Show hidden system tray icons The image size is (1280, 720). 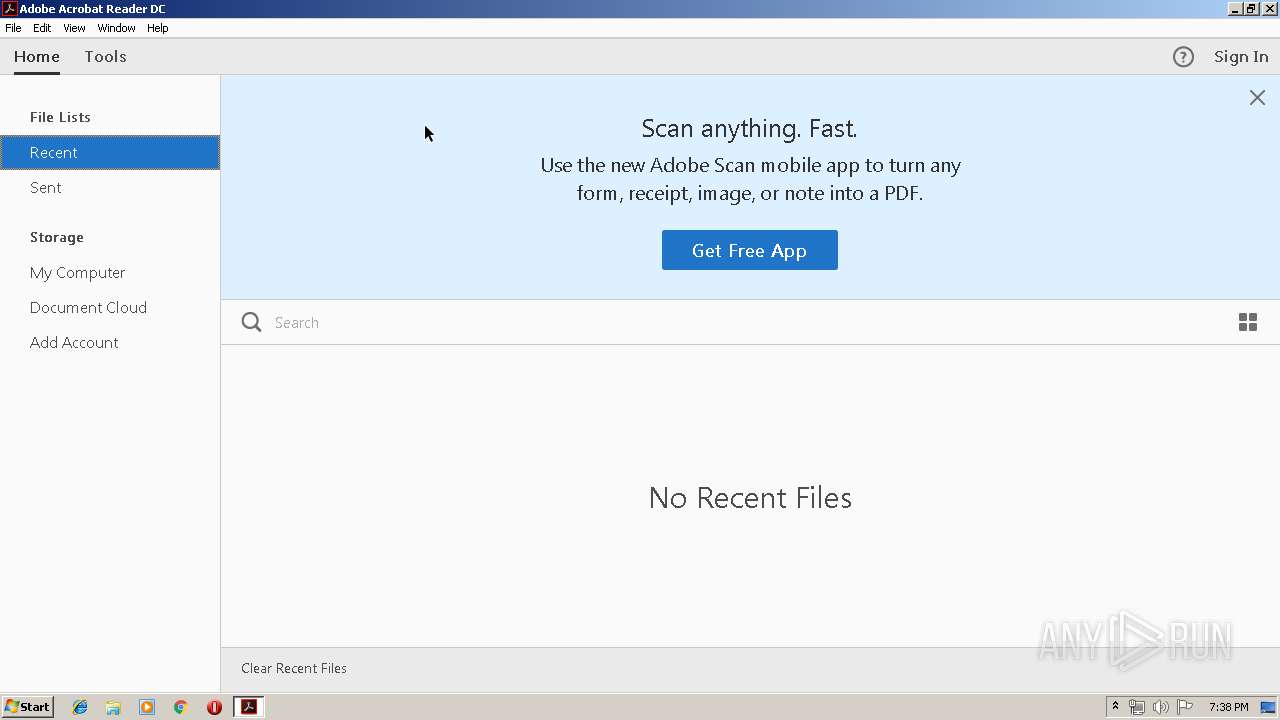[x=1115, y=707]
